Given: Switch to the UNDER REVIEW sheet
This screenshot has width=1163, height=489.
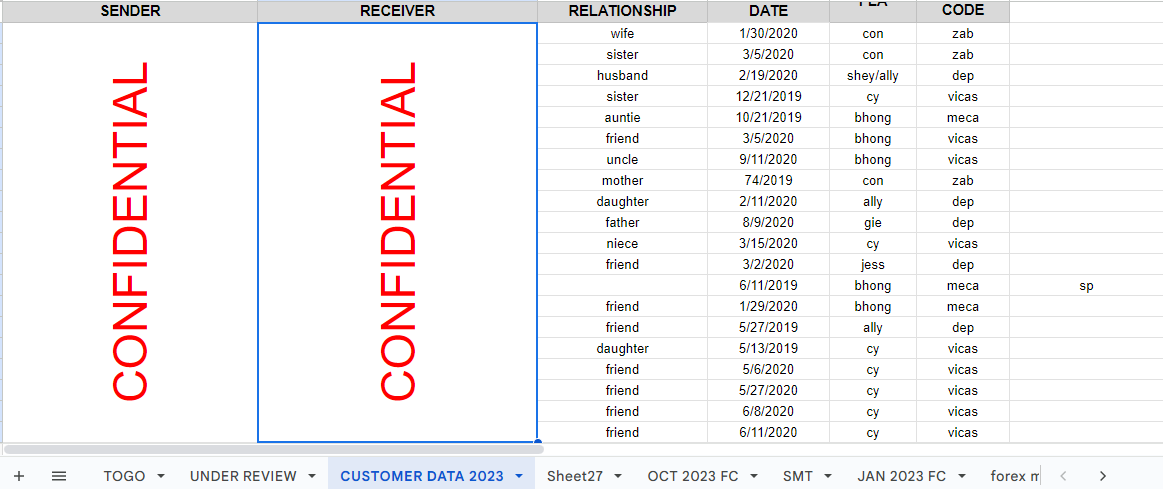Looking at the screenshot, I should tap(243, 476).
